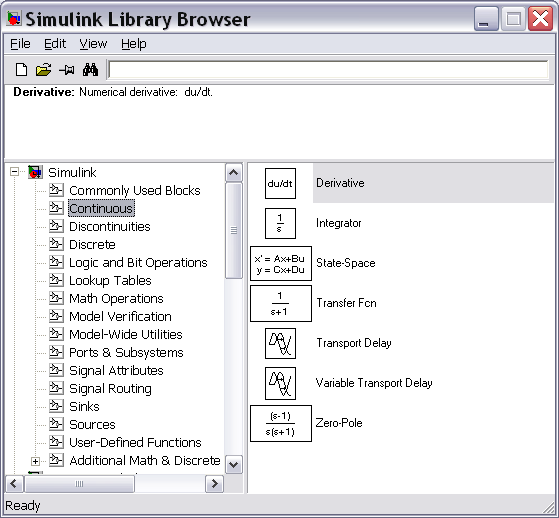
Task: Select Logic and Bit Operations library
Action: coord(138,263)
